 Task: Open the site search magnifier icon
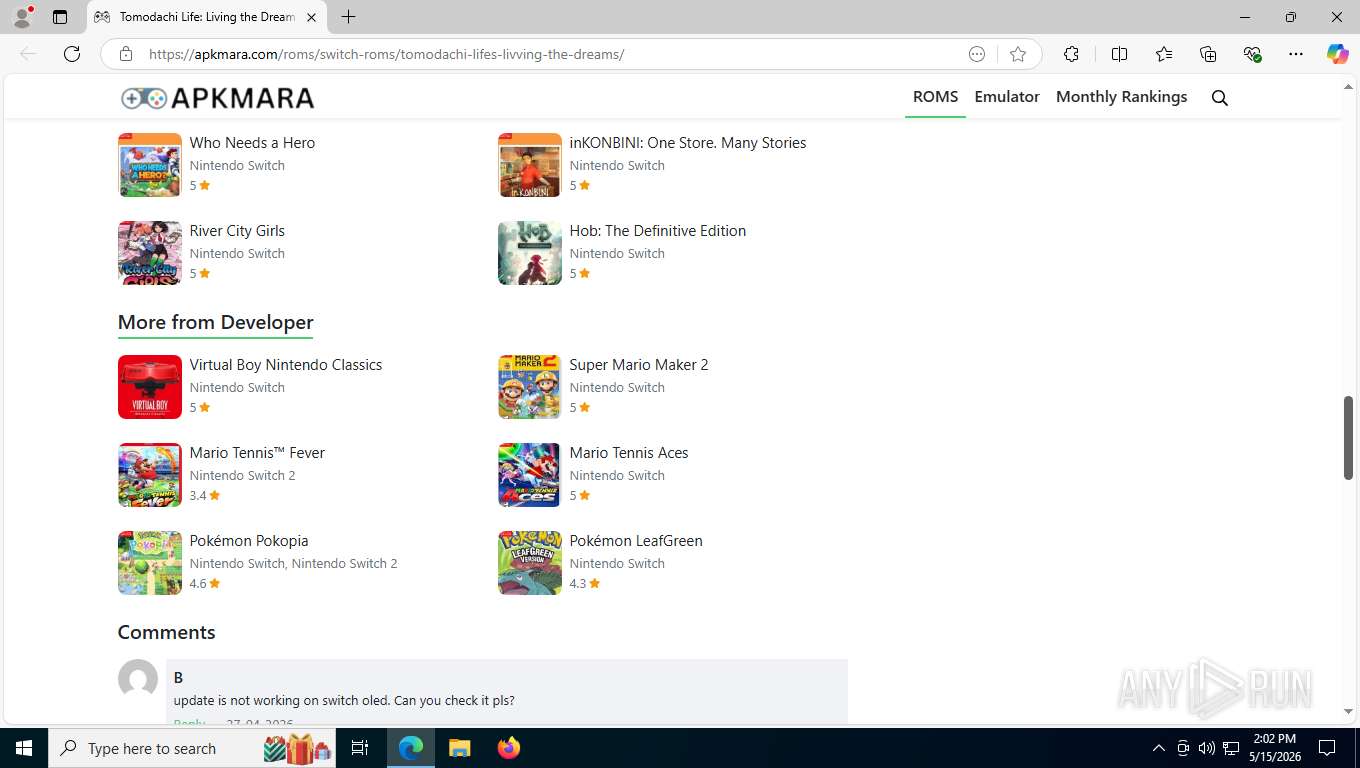[1219, 97]
